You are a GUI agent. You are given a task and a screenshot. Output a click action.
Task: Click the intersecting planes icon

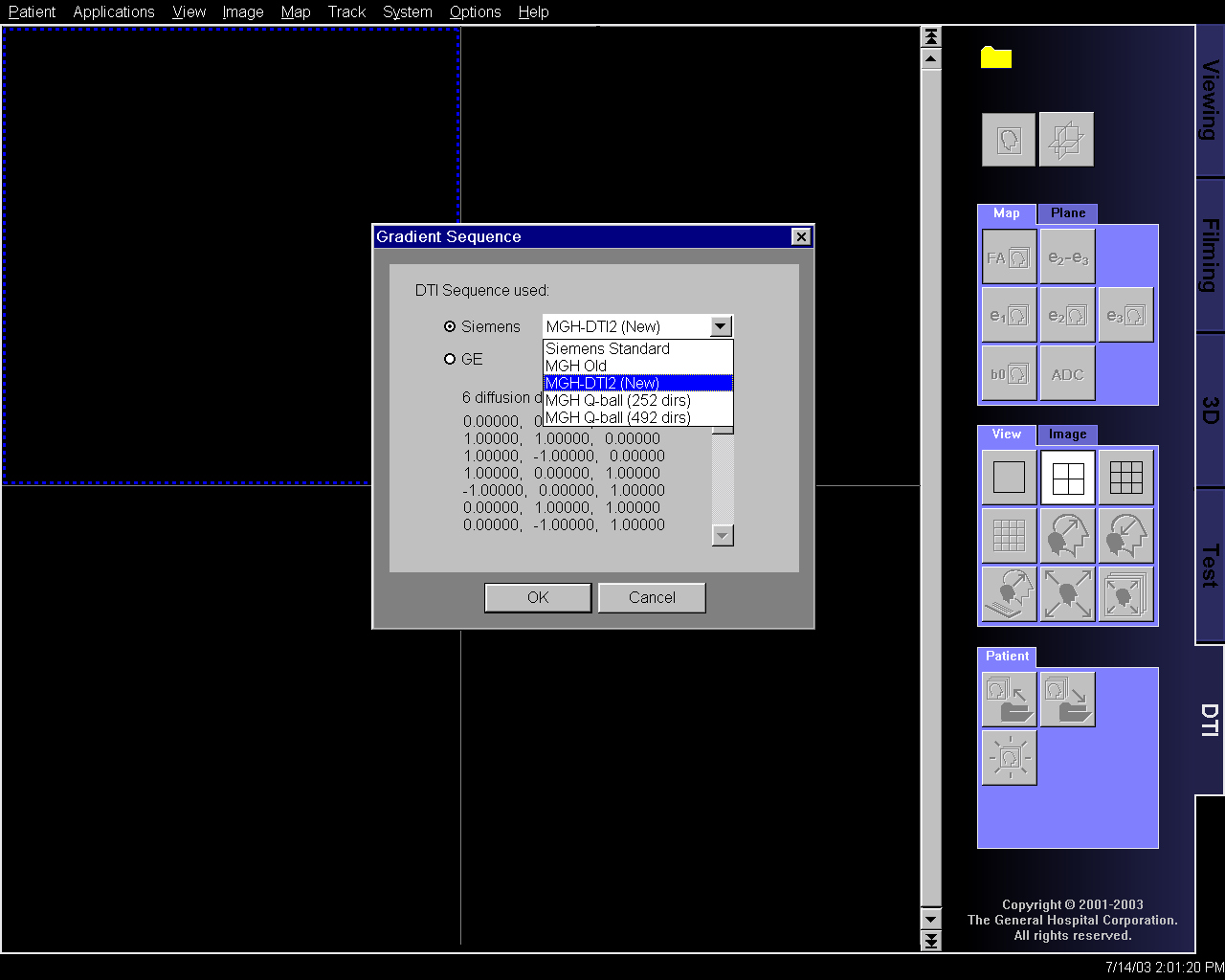click(x=1066, y=140)
